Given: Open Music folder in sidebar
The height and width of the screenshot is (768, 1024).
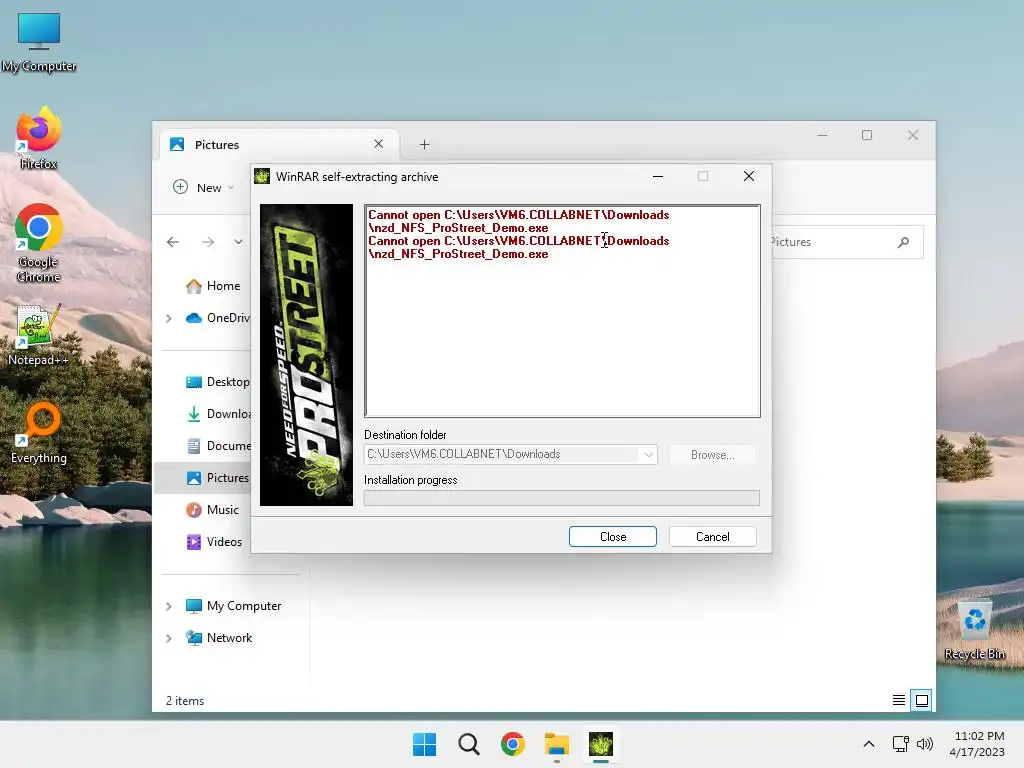Looking at the screenshot, I should pyautogui.click(x=213, y=510).
